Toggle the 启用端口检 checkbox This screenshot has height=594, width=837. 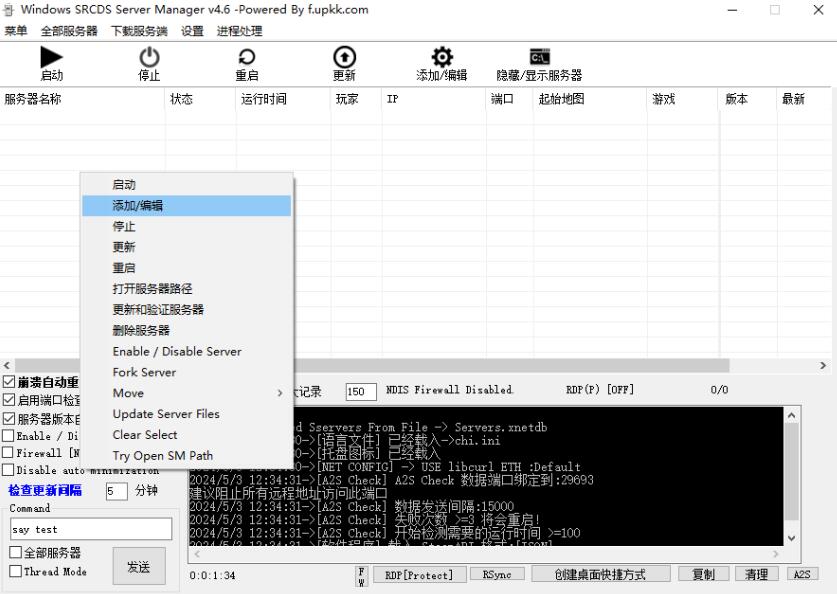(9, 400)
